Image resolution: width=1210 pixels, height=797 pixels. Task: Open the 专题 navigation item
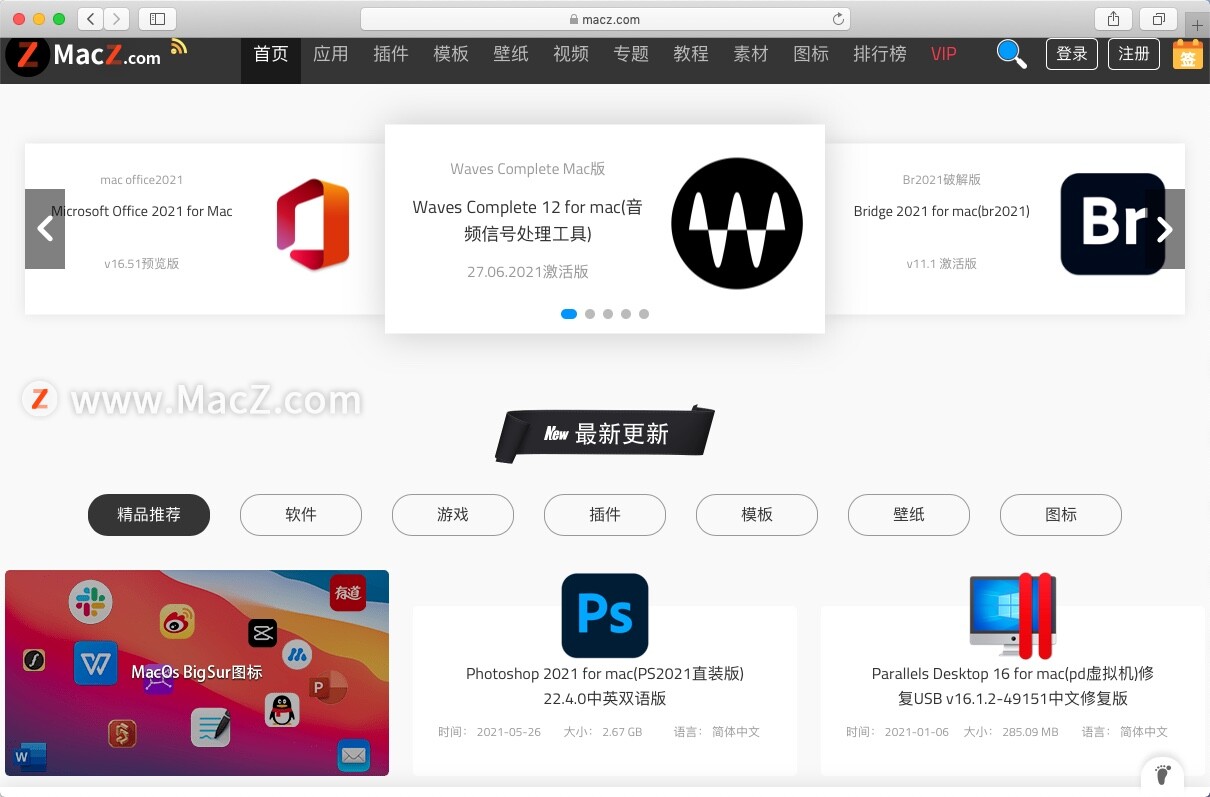coord(631,54)
